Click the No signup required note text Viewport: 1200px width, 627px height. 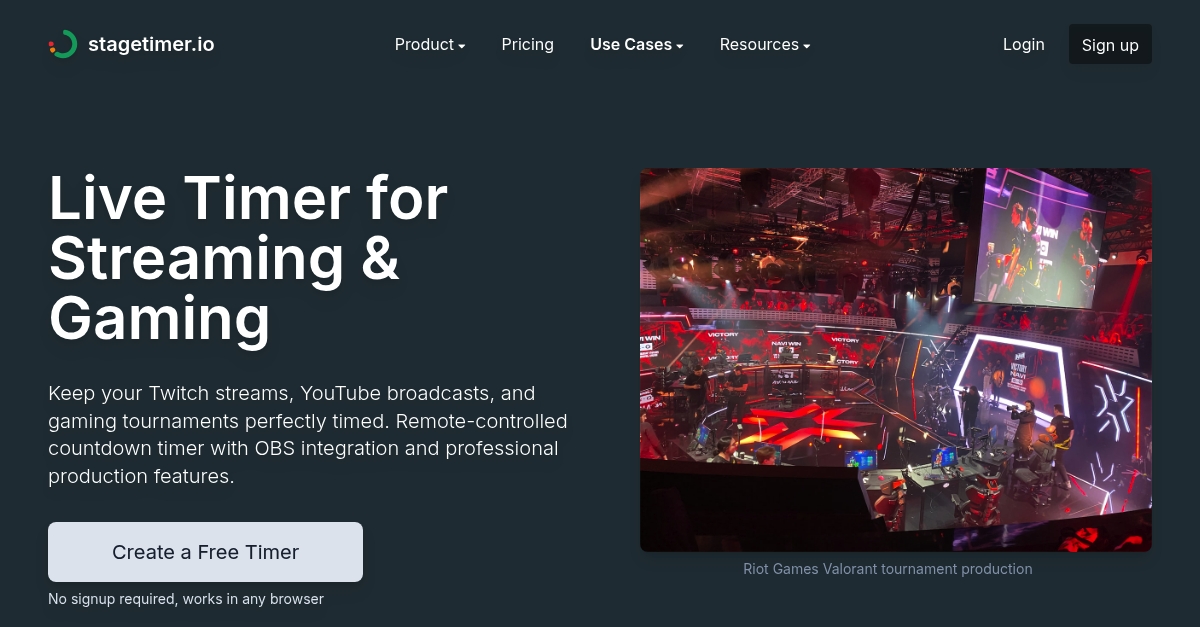[x=186, y=599]
